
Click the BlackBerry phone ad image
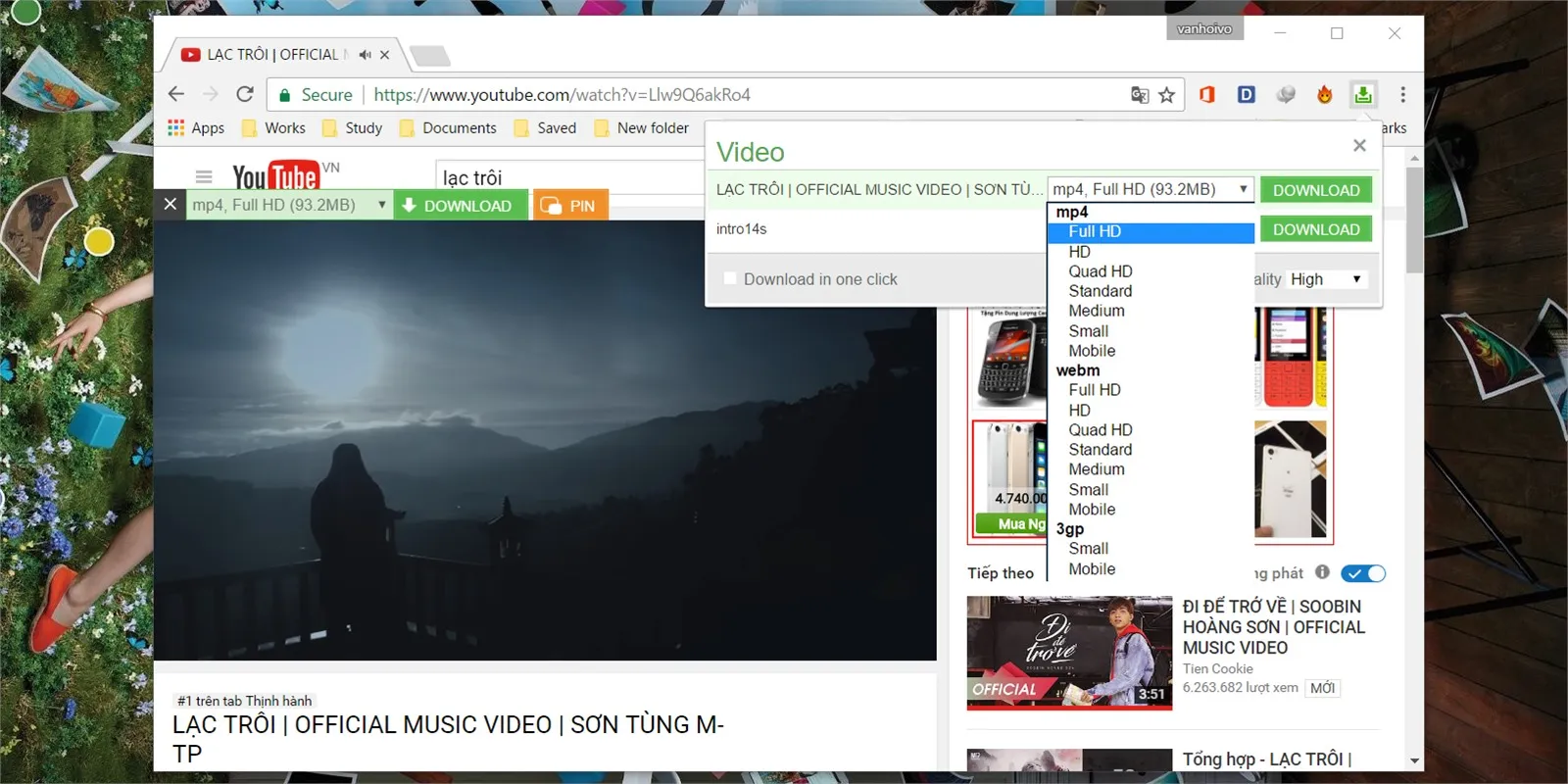click(1010, 358)
